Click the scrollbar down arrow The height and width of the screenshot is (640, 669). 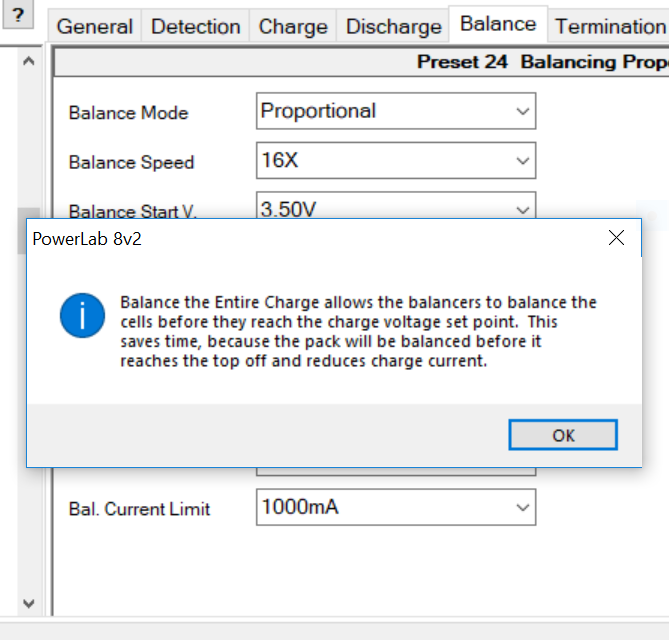pos(28,603)
